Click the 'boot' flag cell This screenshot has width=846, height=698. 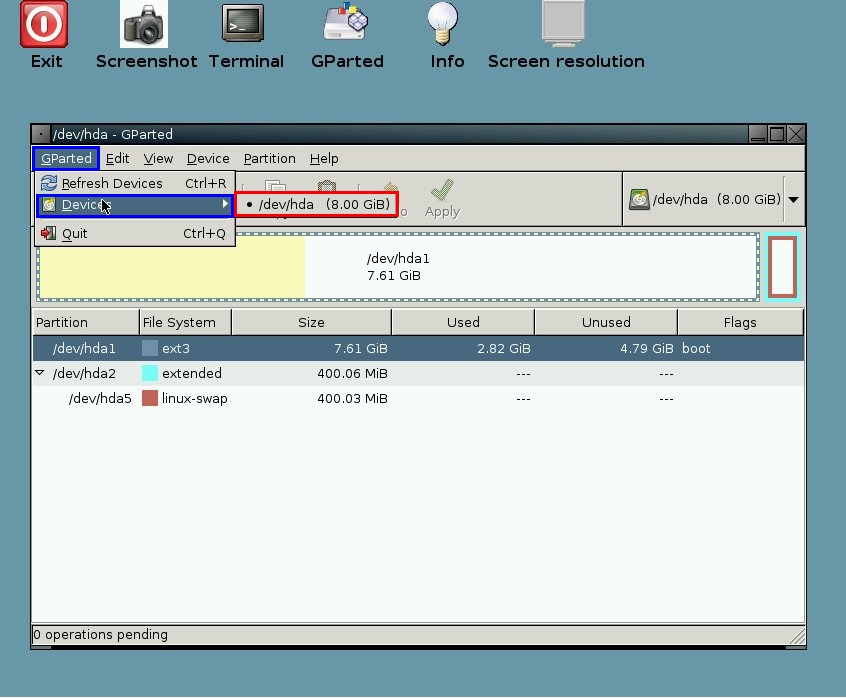click(696, 348)
